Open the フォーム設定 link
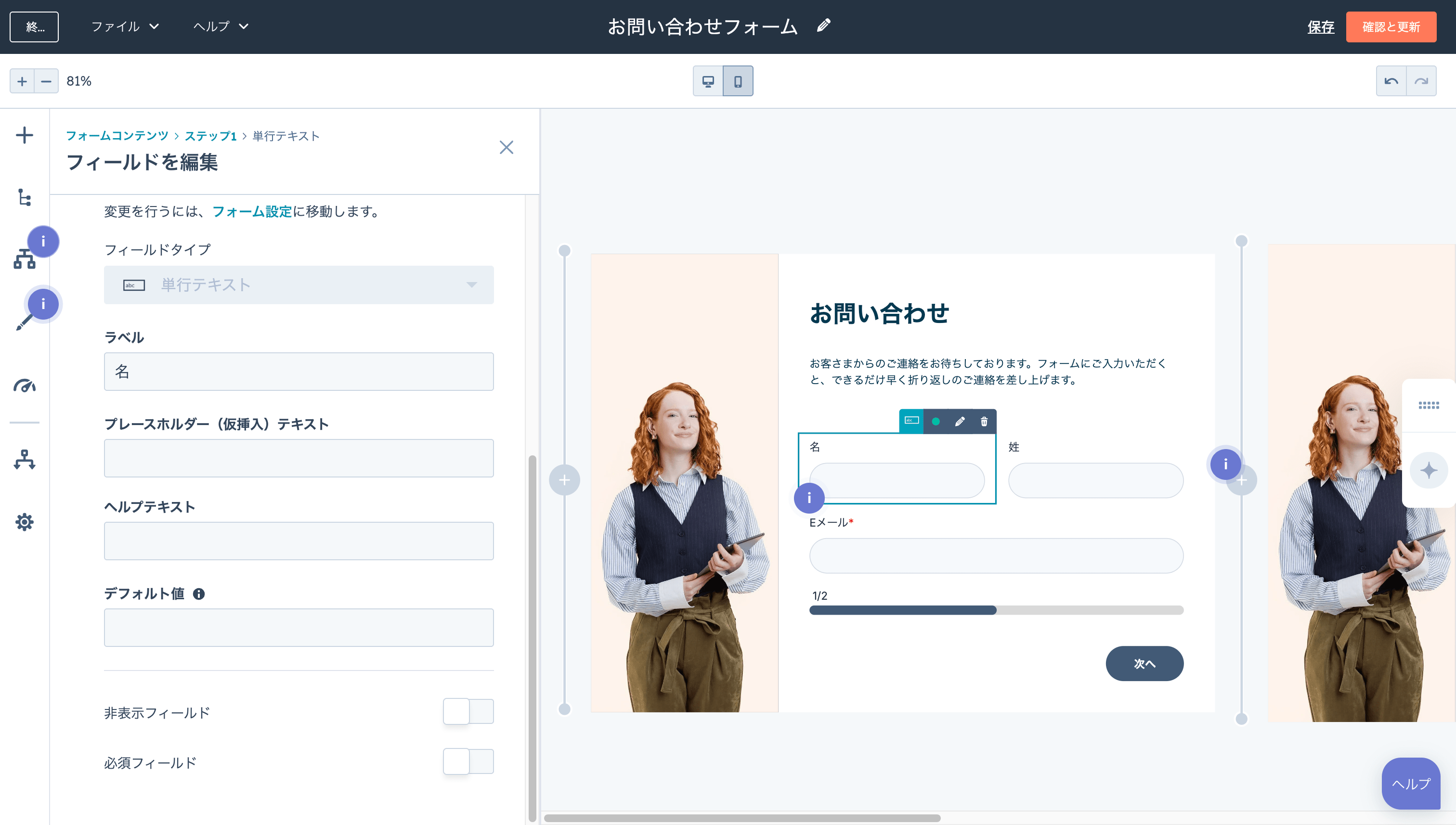The width and height of the screenshot is (1456, 825). tap(252, 211)
